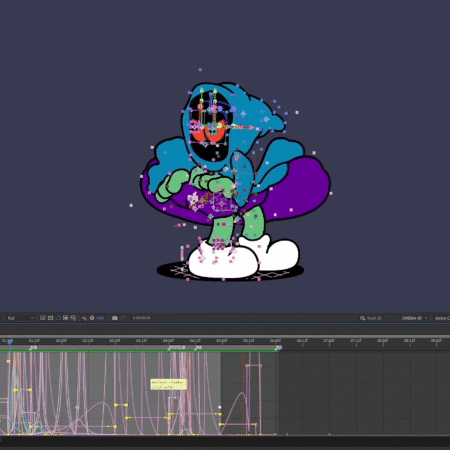Enable Region of Interest icon
The width and height of the screenshot is (450, 450).
66,318
